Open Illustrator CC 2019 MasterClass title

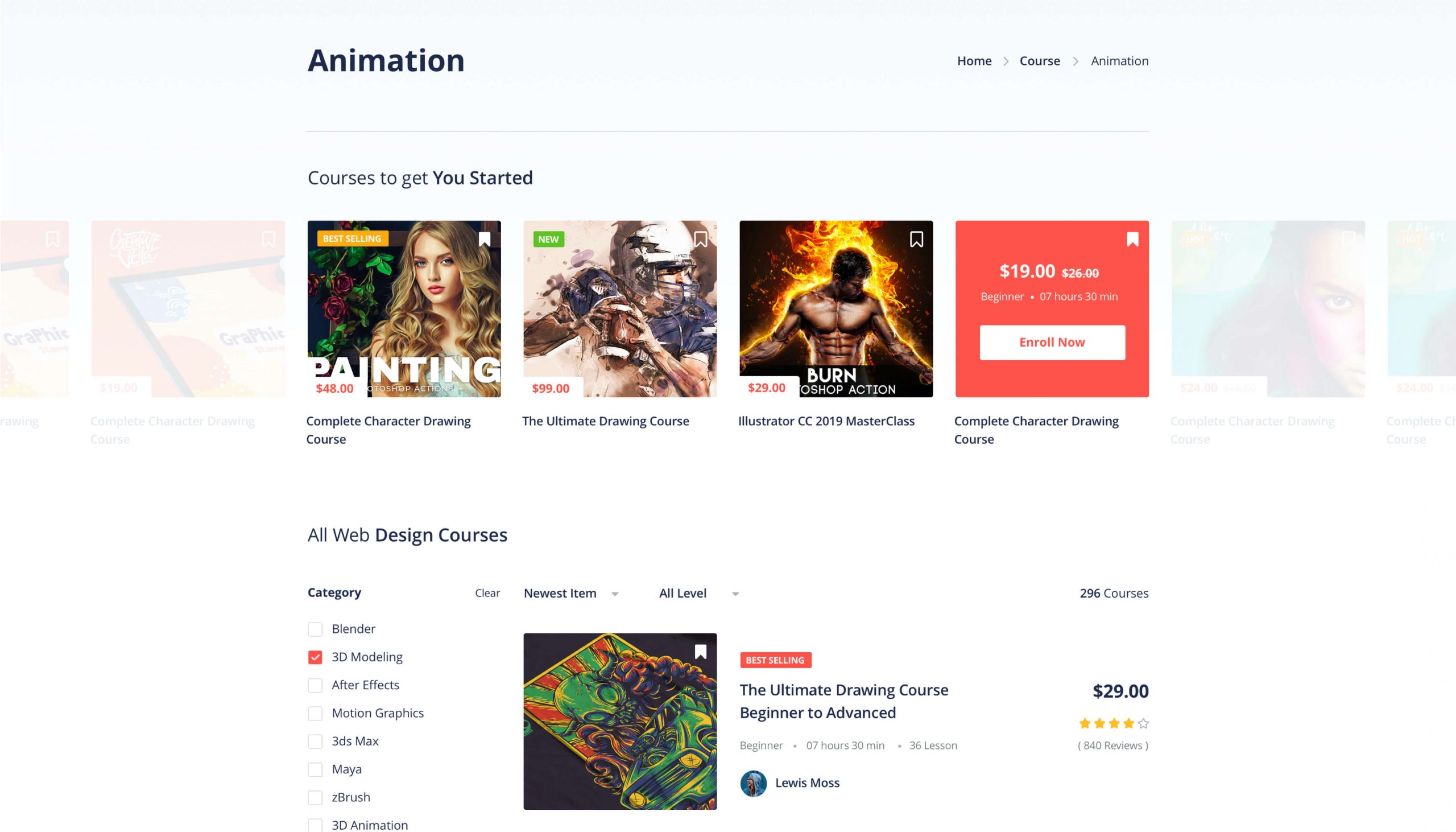pyautogui.click(x=826, y=421)
